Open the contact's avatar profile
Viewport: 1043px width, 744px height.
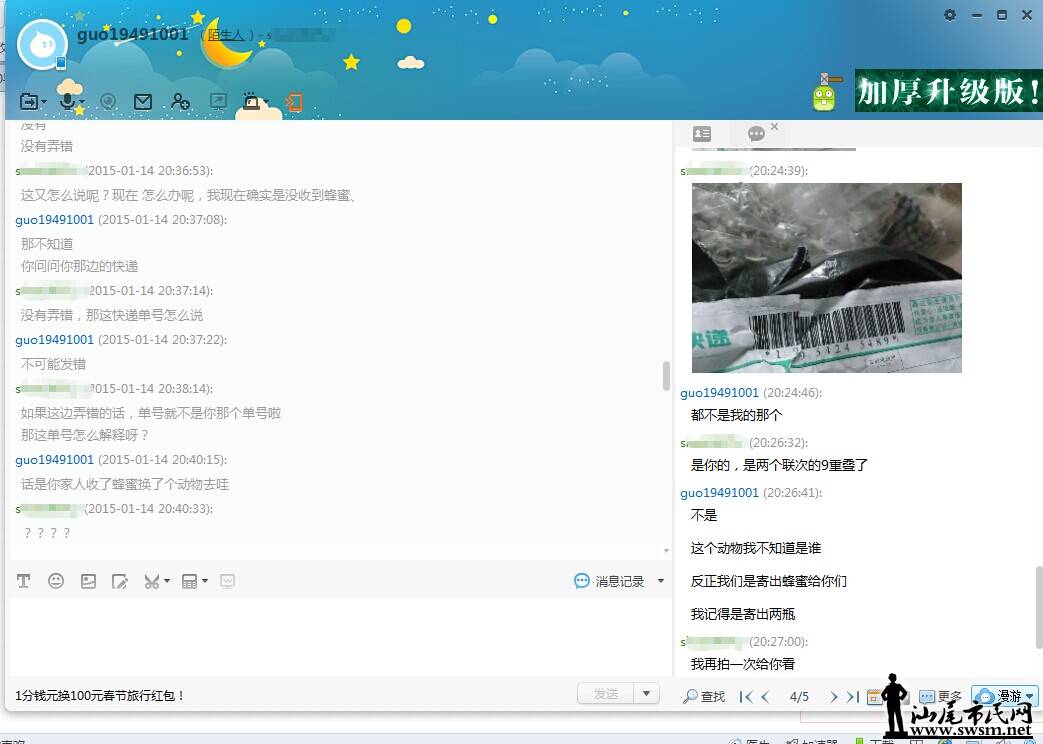[x=42, y=45]
